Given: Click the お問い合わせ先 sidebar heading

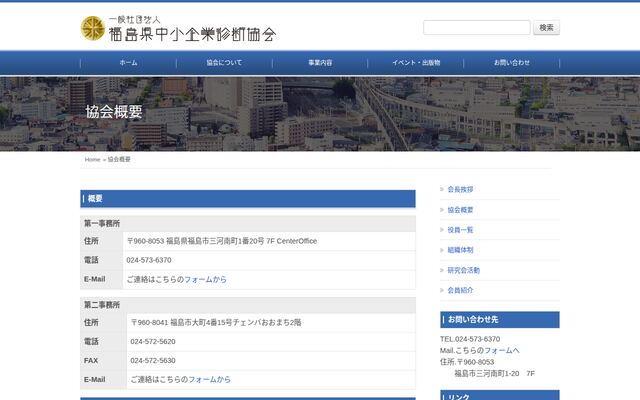Looking at the screenshot, I should [500, 320].
